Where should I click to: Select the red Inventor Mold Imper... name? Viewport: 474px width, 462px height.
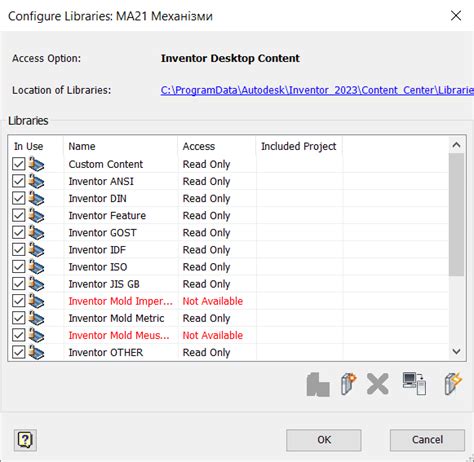point(121,301)
